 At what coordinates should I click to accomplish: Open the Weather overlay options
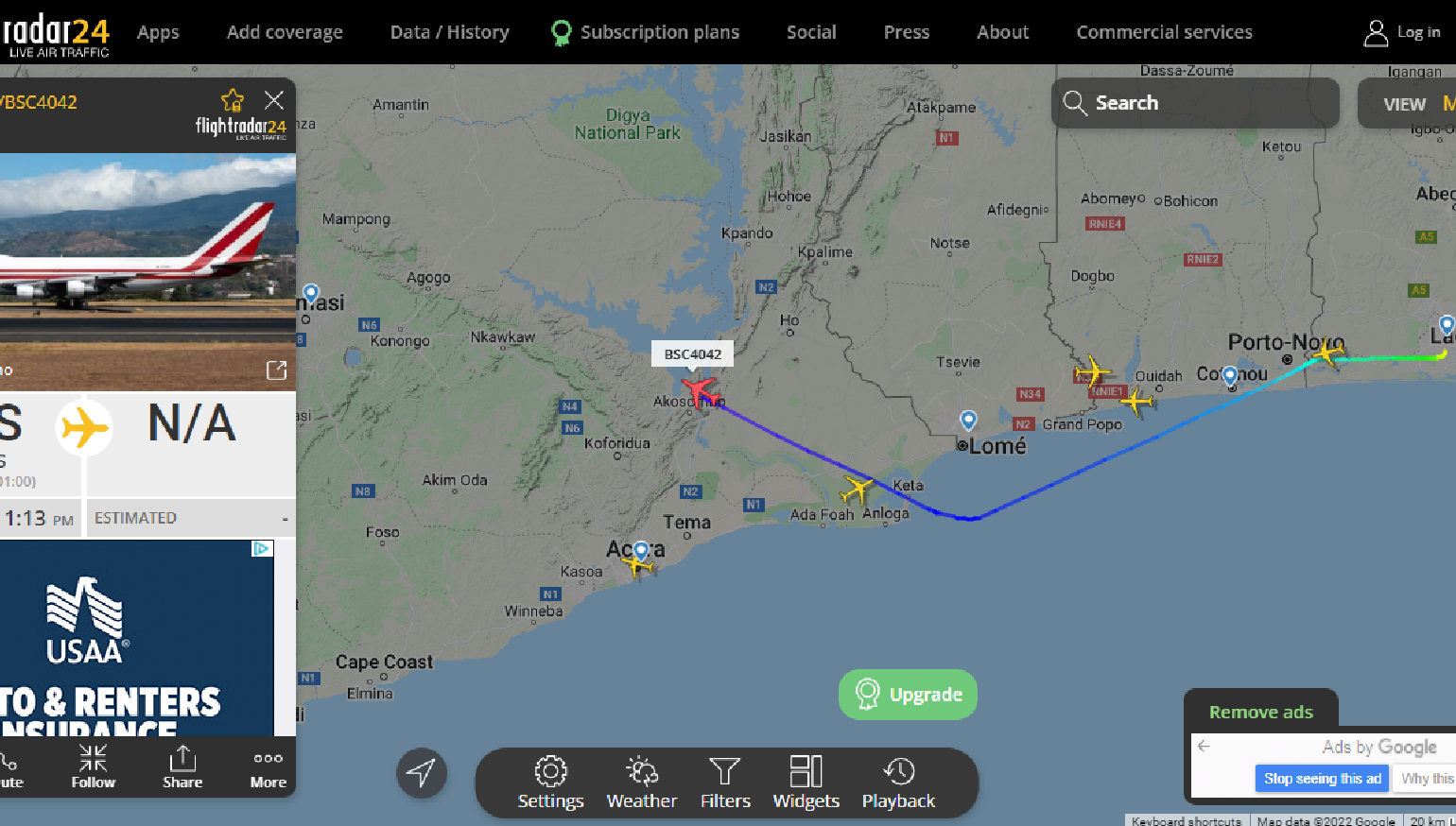(642, 783)
